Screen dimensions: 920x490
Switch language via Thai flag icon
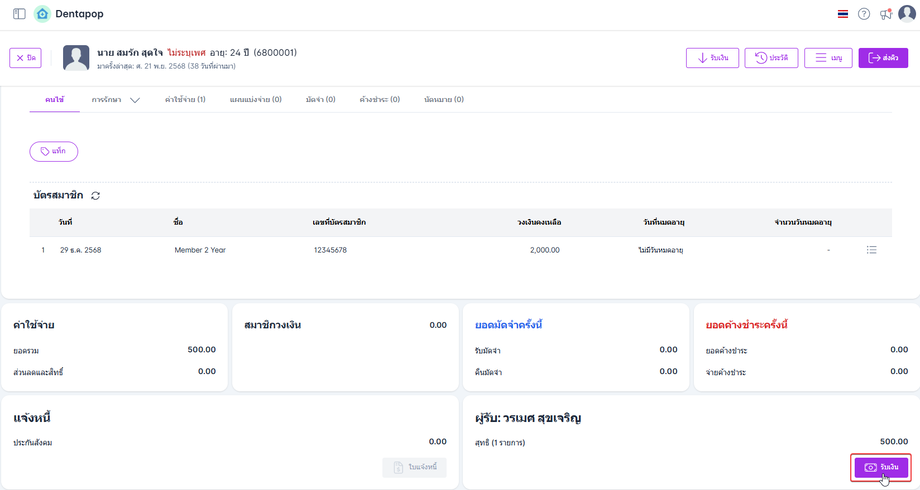pos(843,14)
